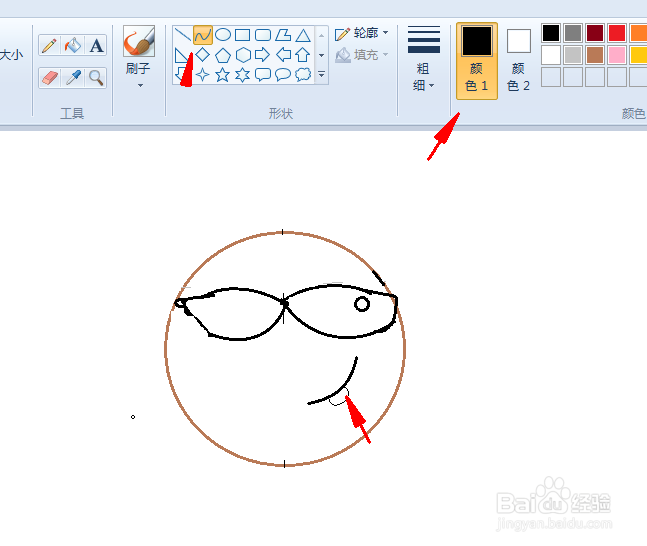The image size is (647, 546).
Task: Choose the Right triangle shape
Action: click(181, 55)
